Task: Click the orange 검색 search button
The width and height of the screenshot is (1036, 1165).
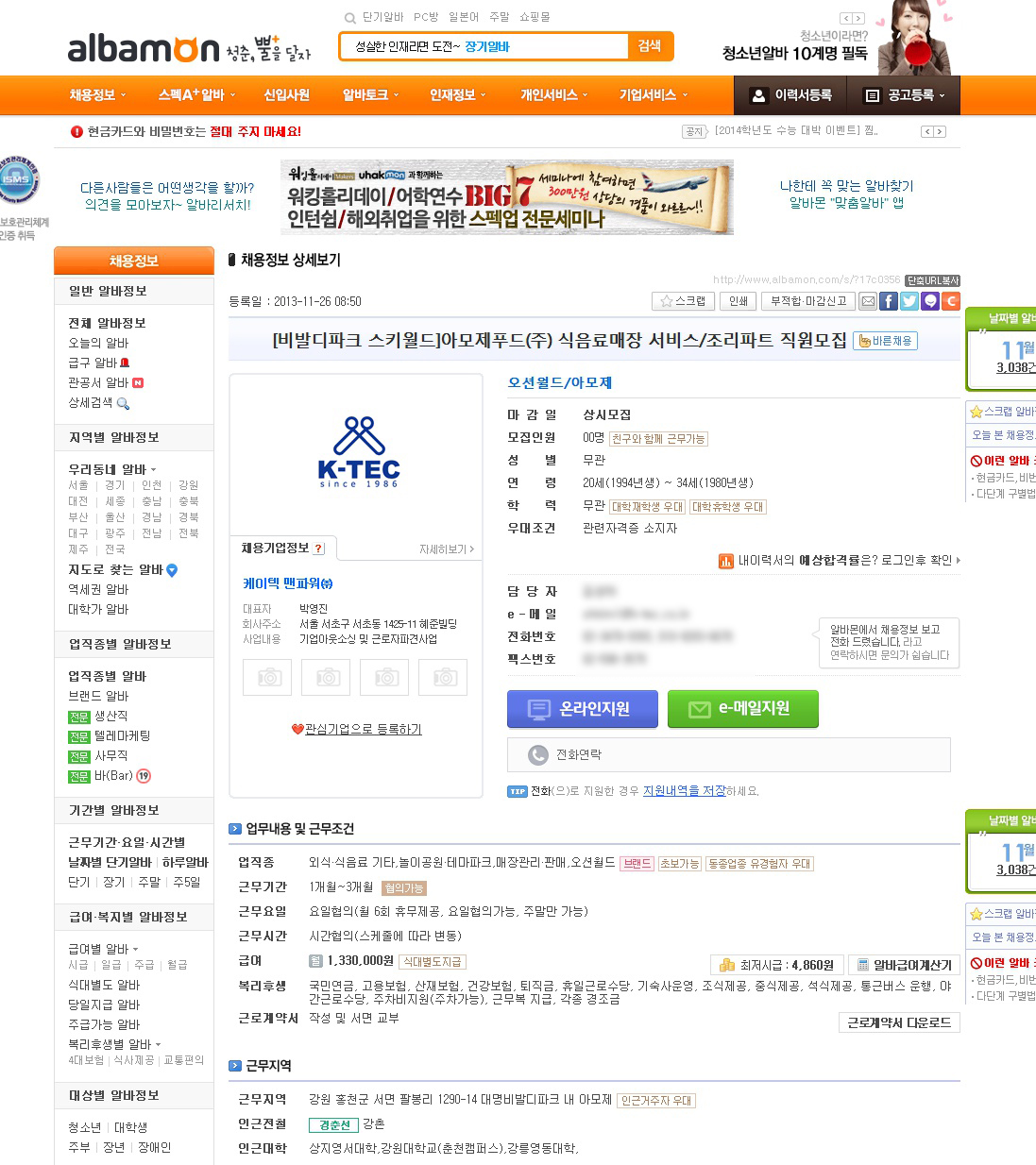Action: click(x=650, y=46)
